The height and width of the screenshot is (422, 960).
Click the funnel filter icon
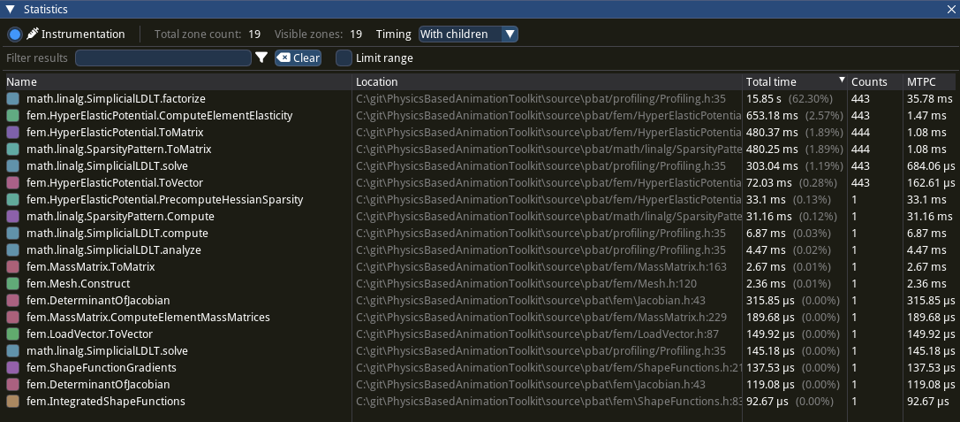point(262,58)
